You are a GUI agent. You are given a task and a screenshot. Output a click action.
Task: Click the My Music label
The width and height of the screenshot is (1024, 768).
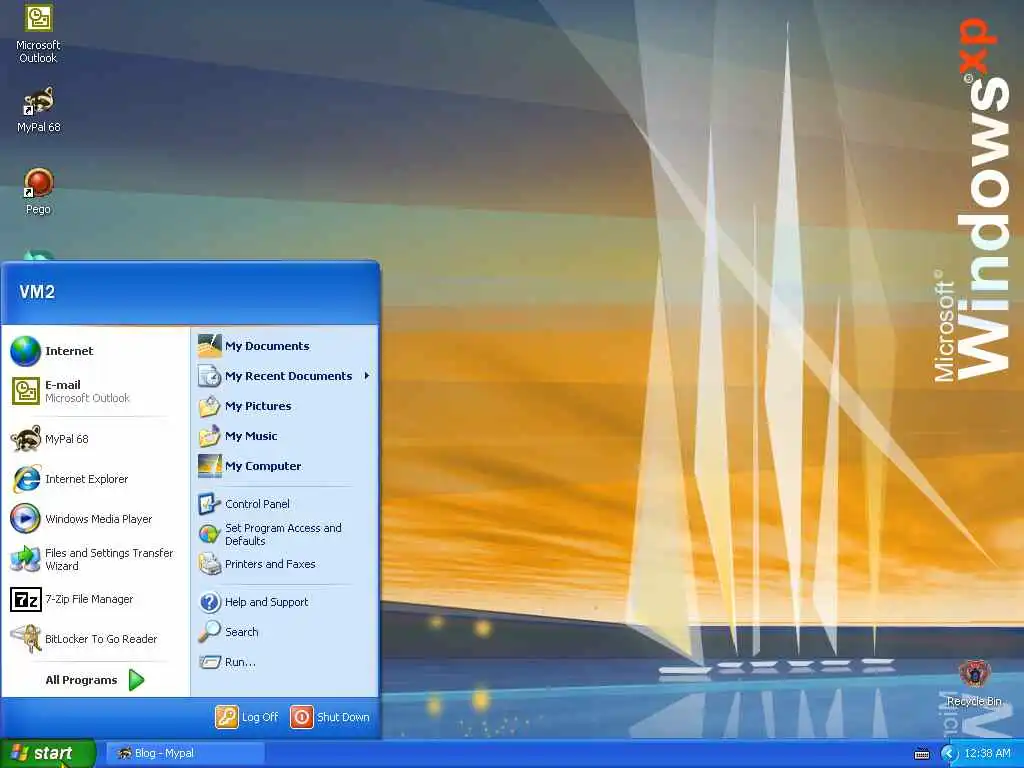pyautogui.click(x=251, y=436)
